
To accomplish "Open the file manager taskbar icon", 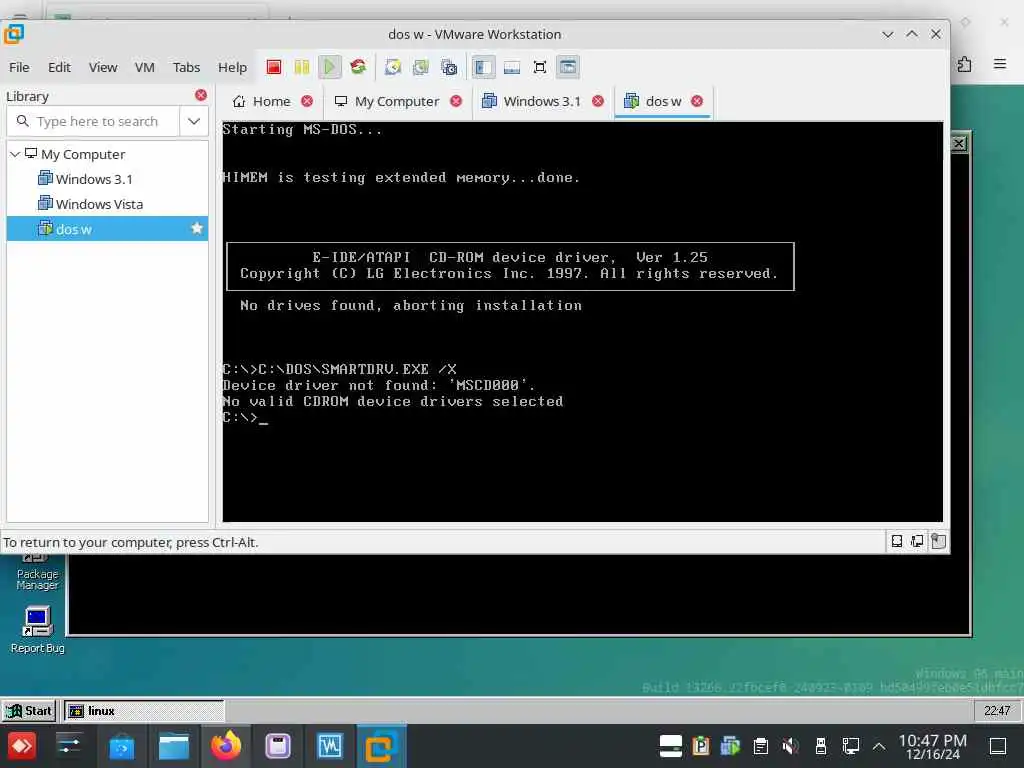I will 174,746.
